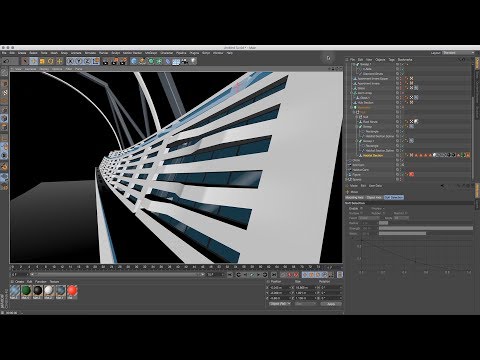The height and width of the screenshot is (360, 480).
Task: Open the viewport Cameras menu
Action: 31,69
